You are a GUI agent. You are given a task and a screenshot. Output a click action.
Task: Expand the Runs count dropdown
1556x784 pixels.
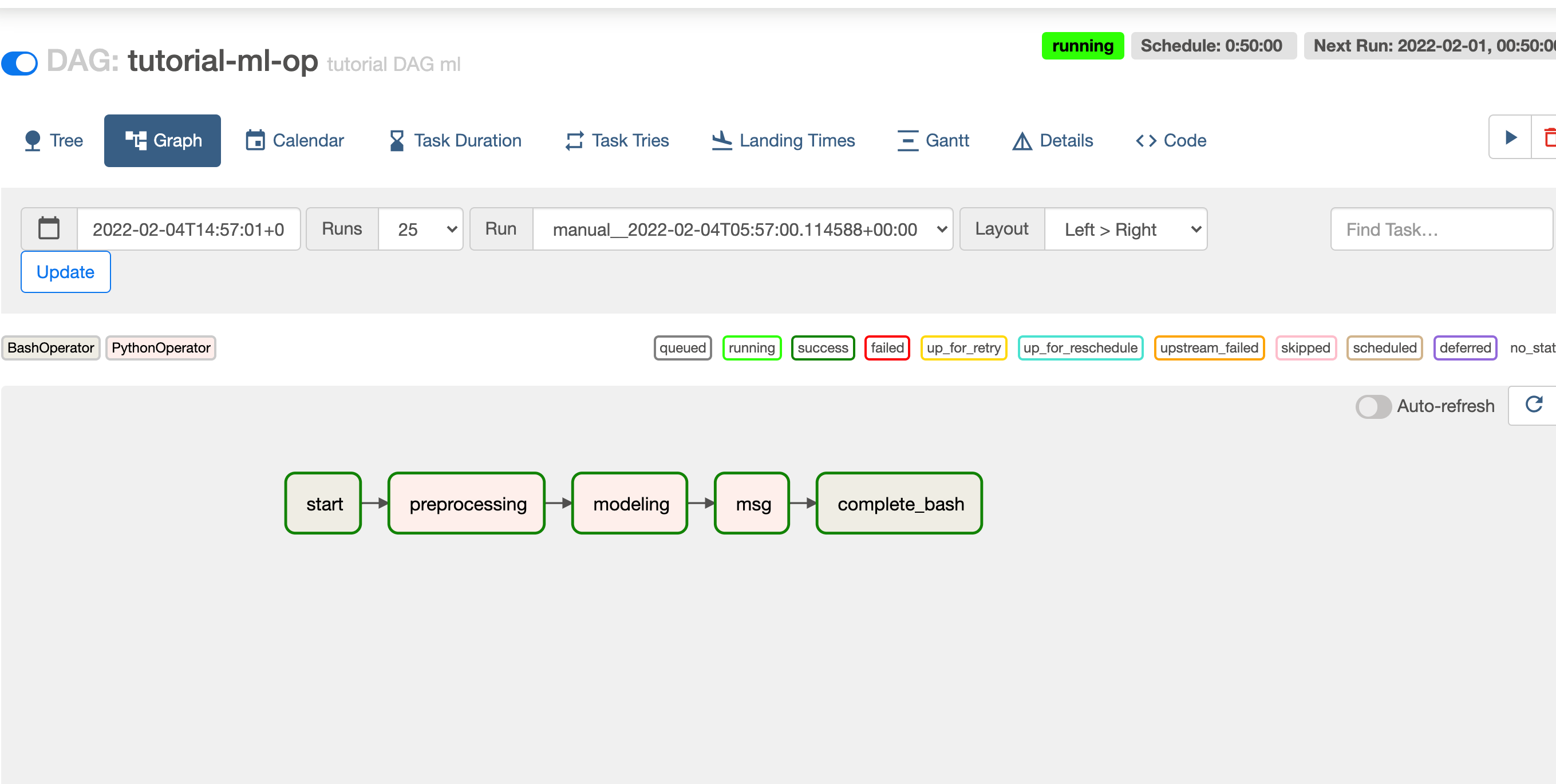tap(420, 229)
